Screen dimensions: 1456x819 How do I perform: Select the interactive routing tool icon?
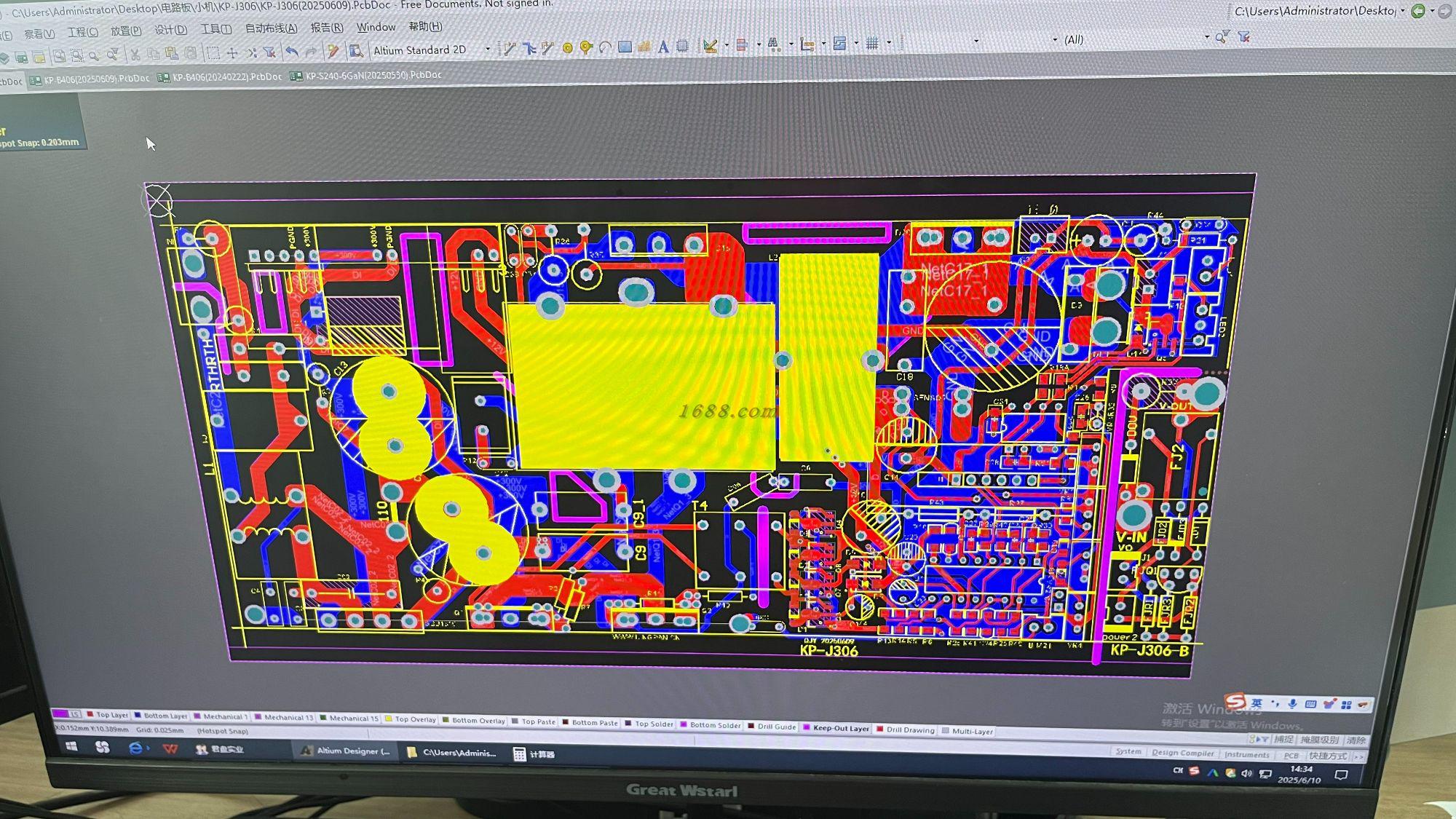tap(510, 49)
